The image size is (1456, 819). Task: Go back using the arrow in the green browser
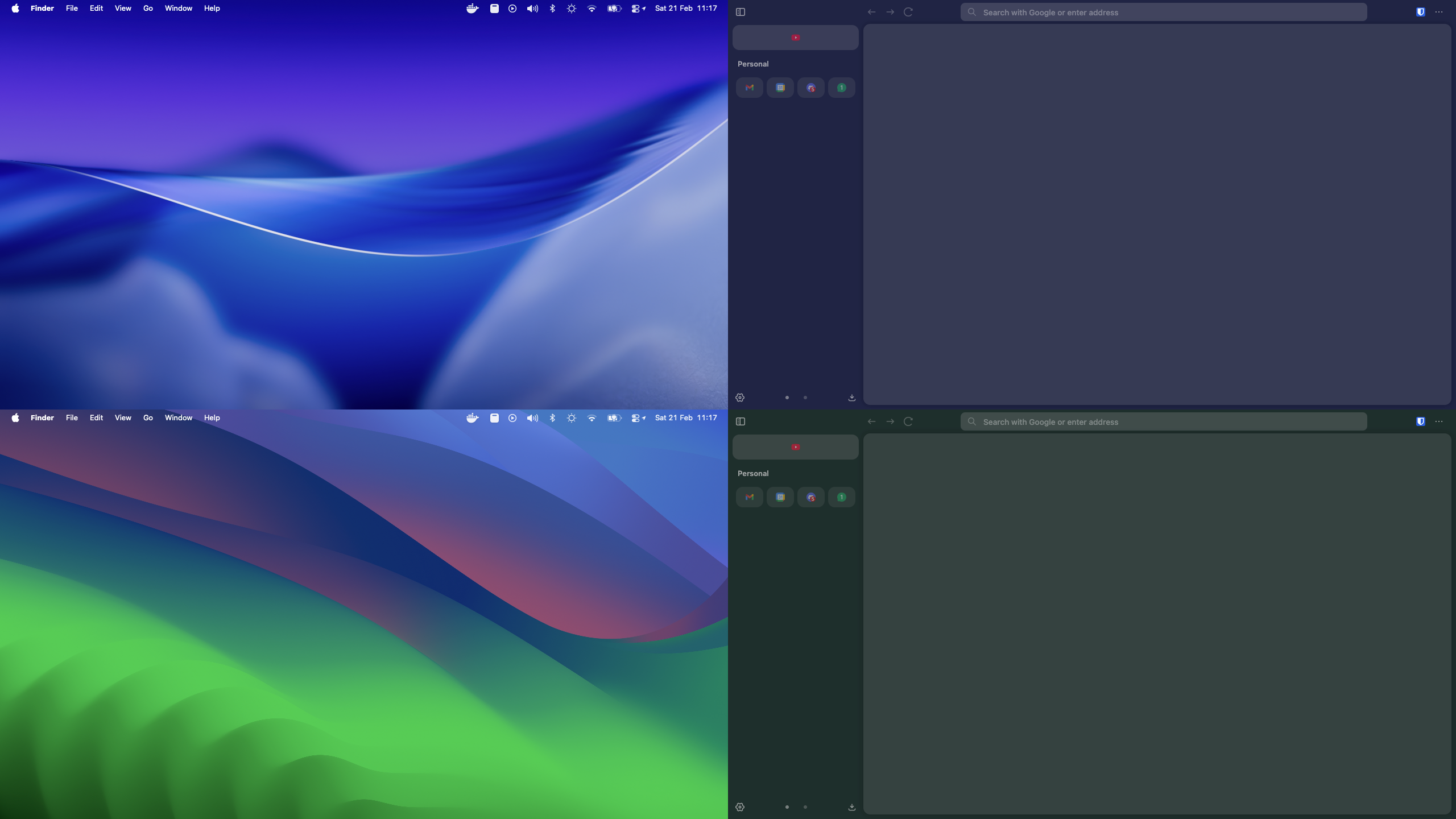871,421
